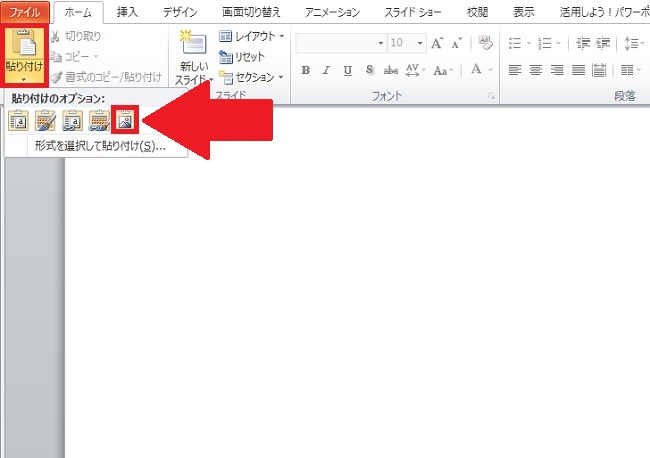Choose fourth paste option with link
This screenshot has height=458, width=650.
click(x=99, y=121)
